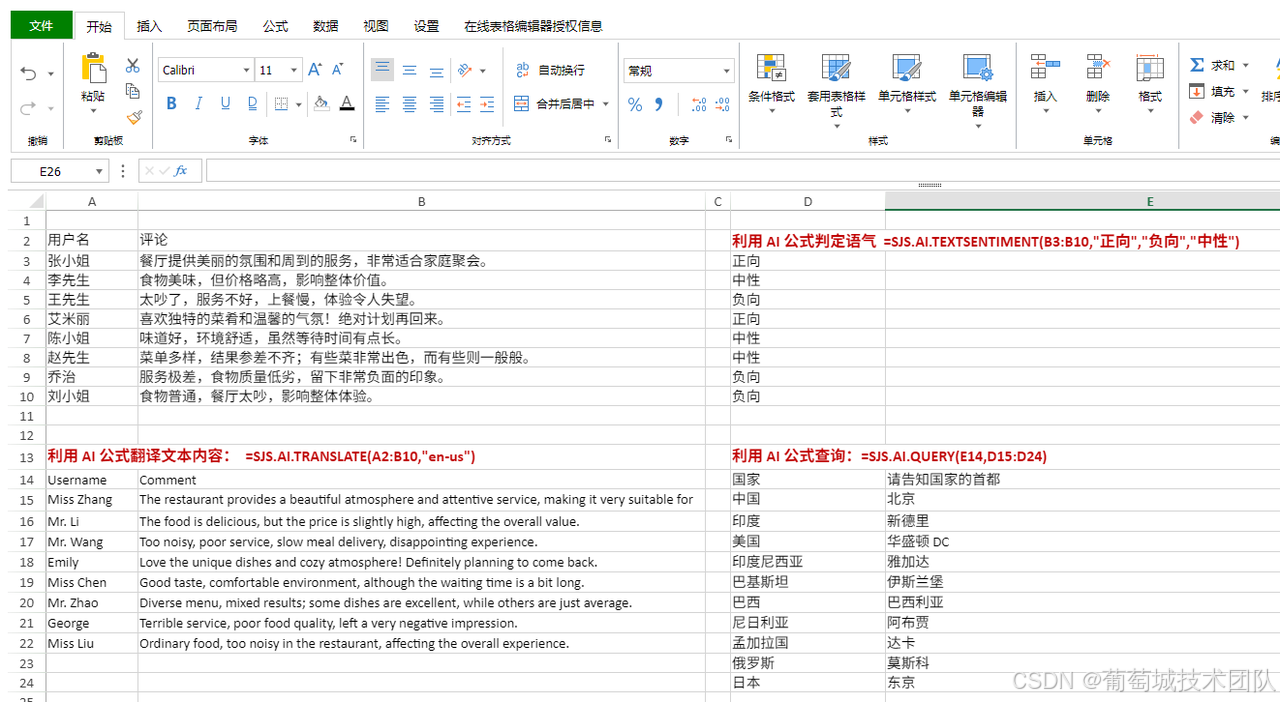
Task: Open the 常规 number format dropdown
Action: (726, 71)
